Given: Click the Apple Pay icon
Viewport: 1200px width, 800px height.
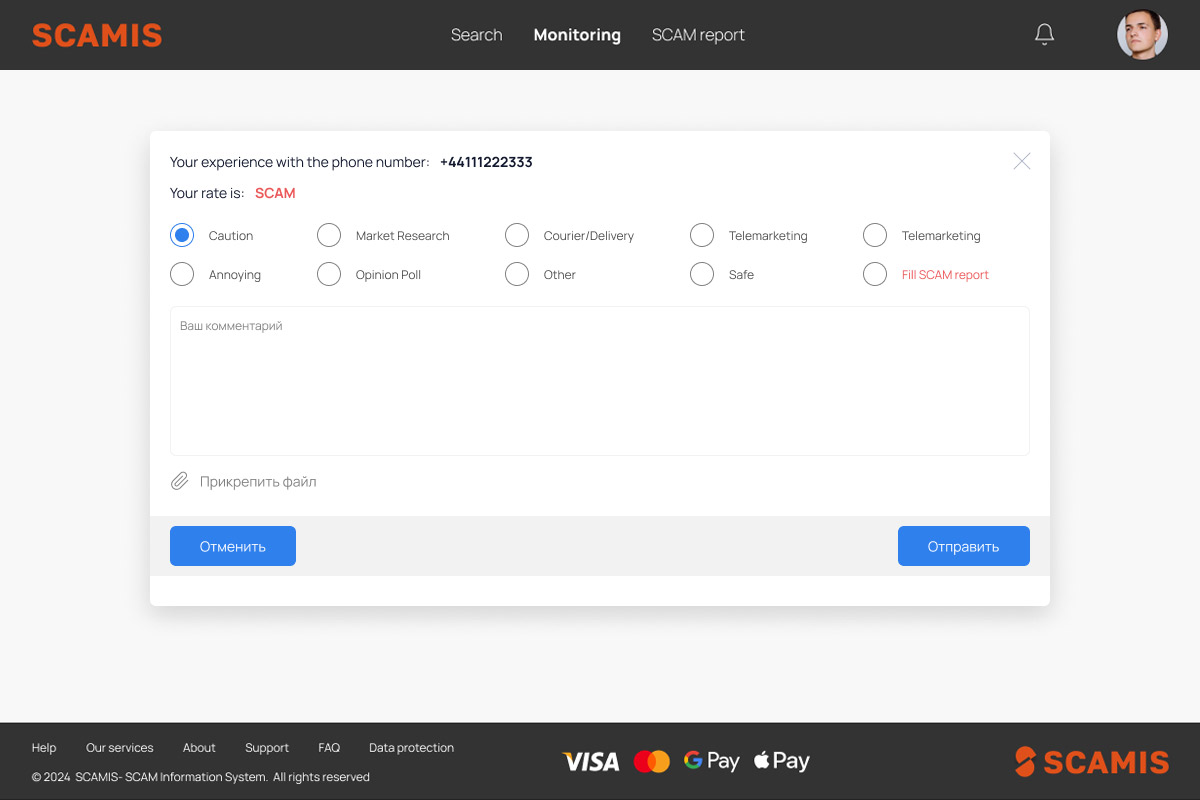Looking at the screenshot, I should point(781,761).
